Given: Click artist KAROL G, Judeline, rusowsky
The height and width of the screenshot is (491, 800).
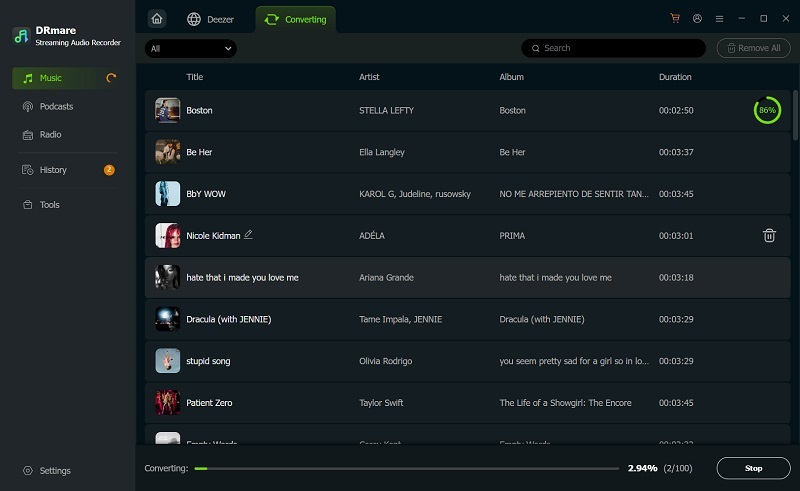Looking at the screenshot, I should pyautogui.click(x=415, y=194).
